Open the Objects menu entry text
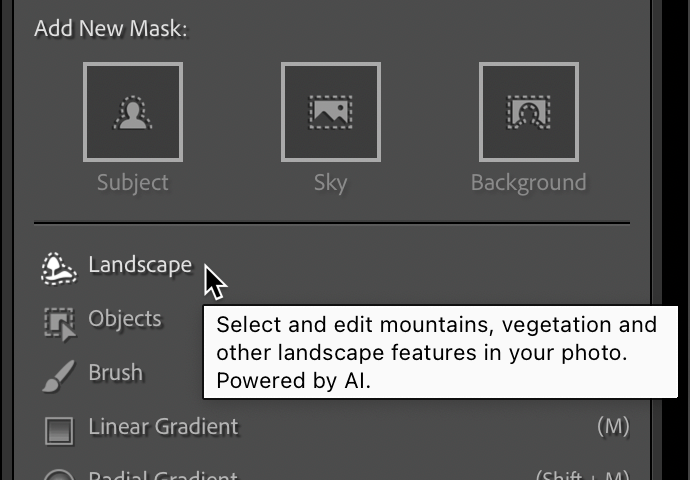 coord(125,319)
